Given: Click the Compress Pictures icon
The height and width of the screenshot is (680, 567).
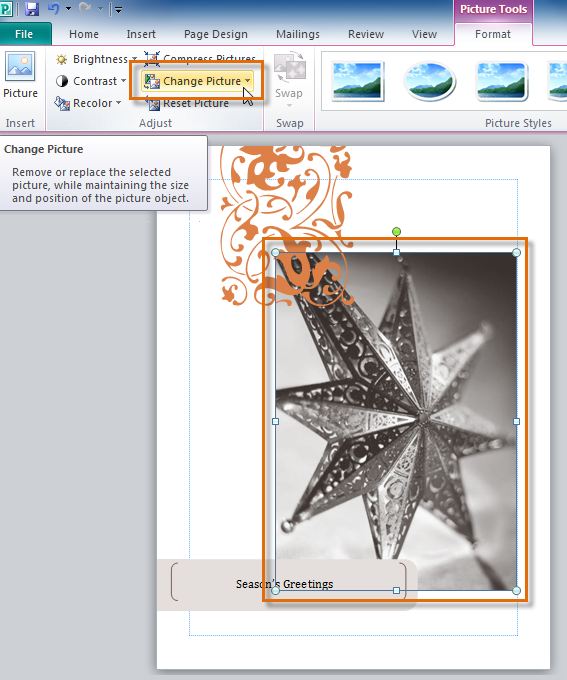Looking at the screenshot, I should click(152, 58).
